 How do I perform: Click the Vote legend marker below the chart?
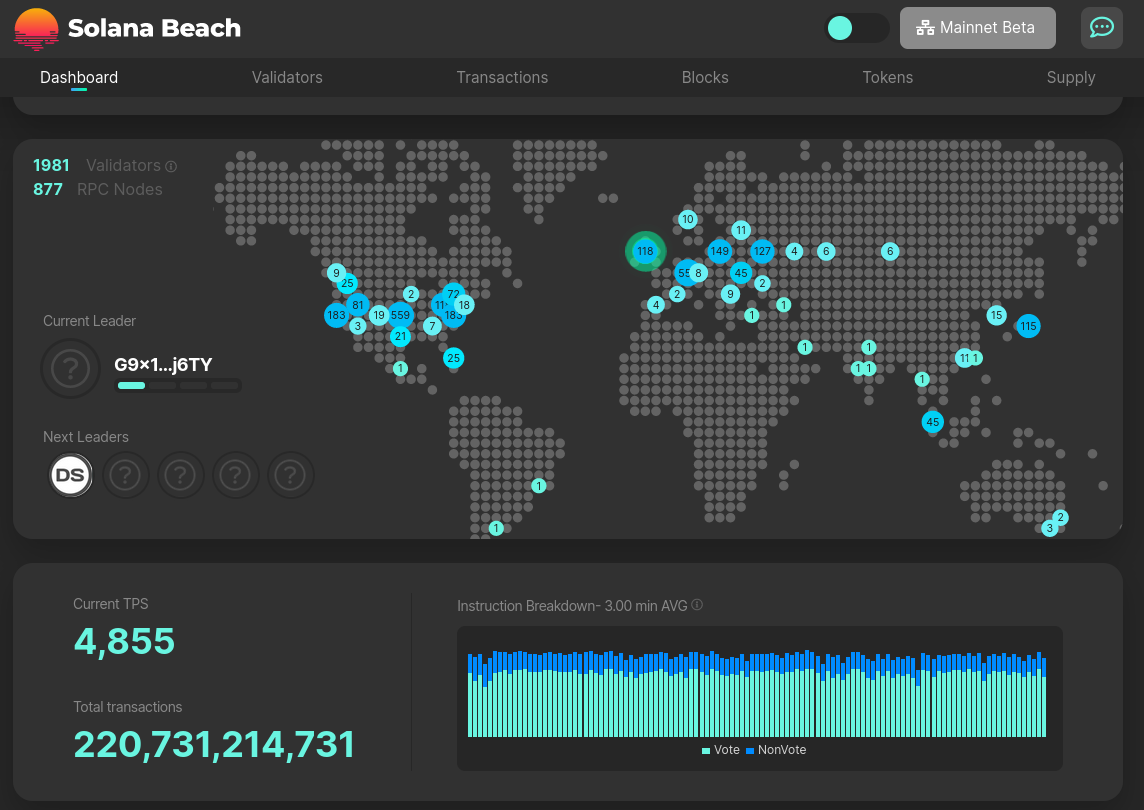coord(705,750)
